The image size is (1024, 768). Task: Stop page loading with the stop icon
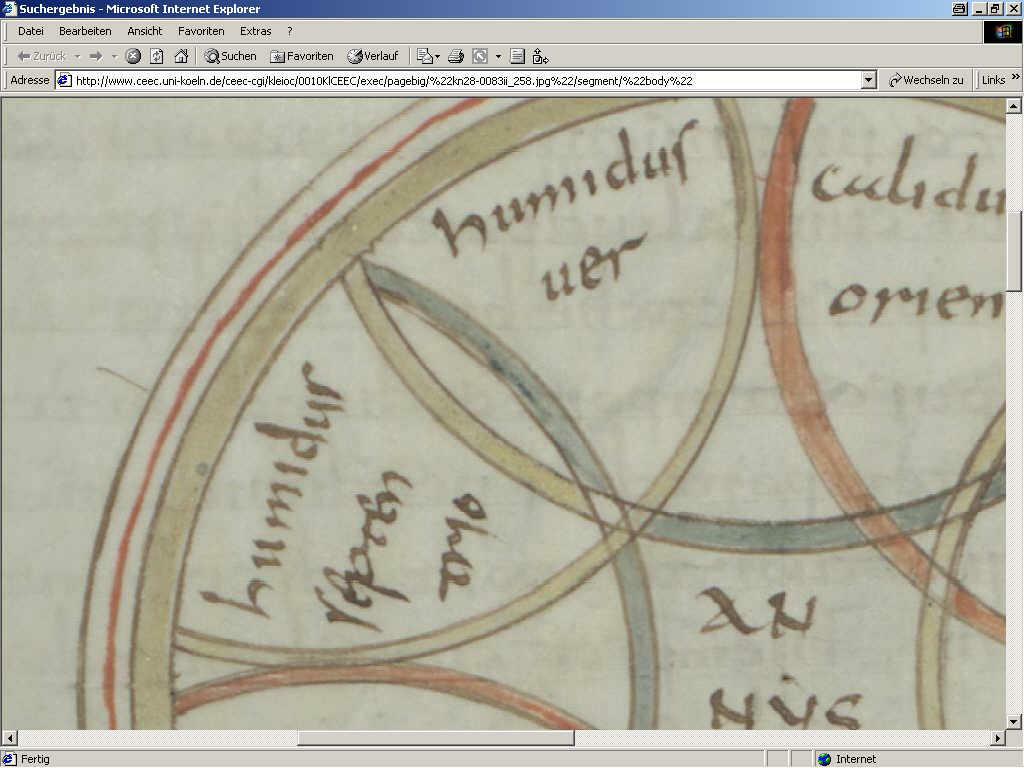click(133, 56)
